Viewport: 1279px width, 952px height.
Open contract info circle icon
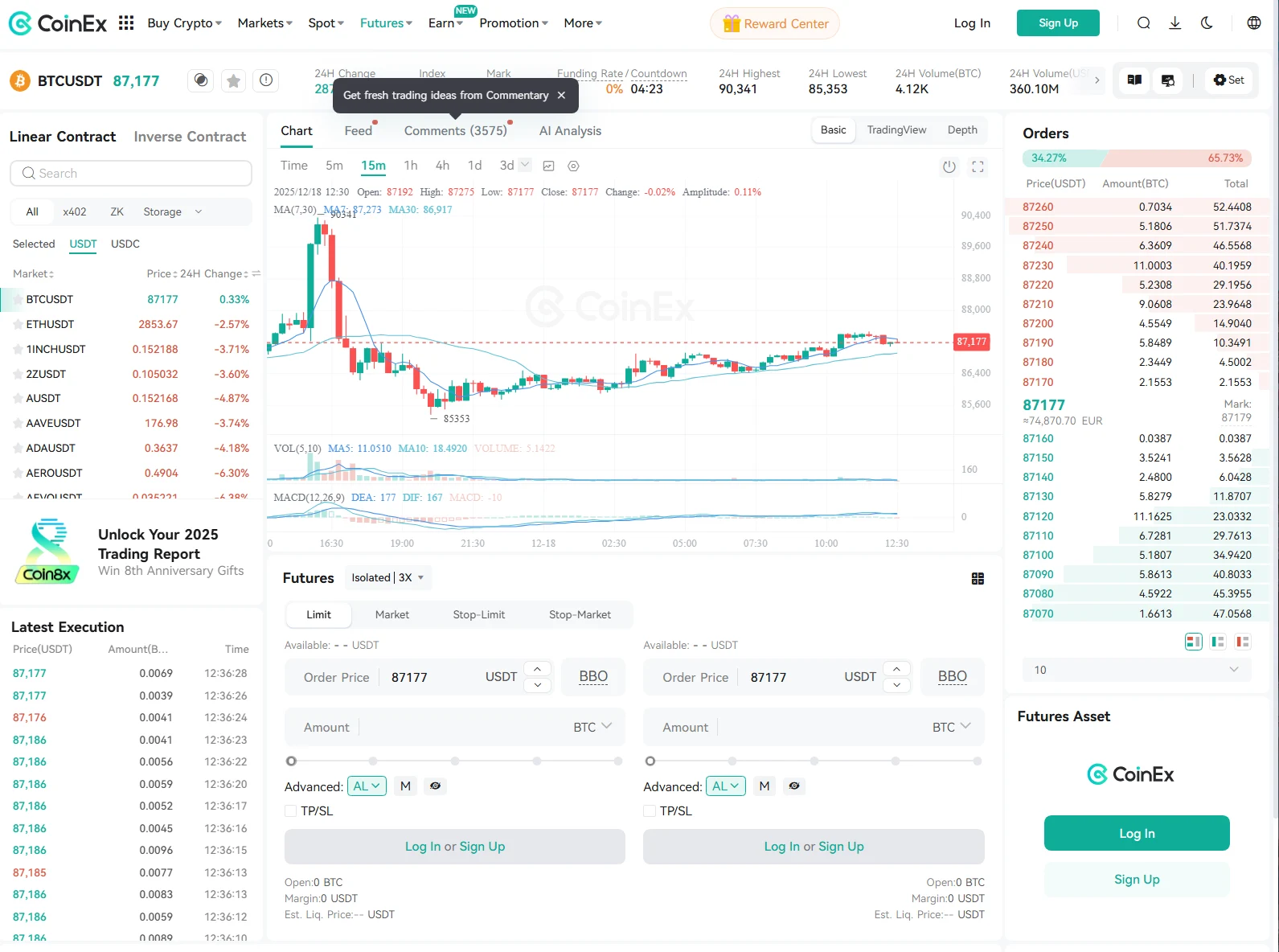266,80
